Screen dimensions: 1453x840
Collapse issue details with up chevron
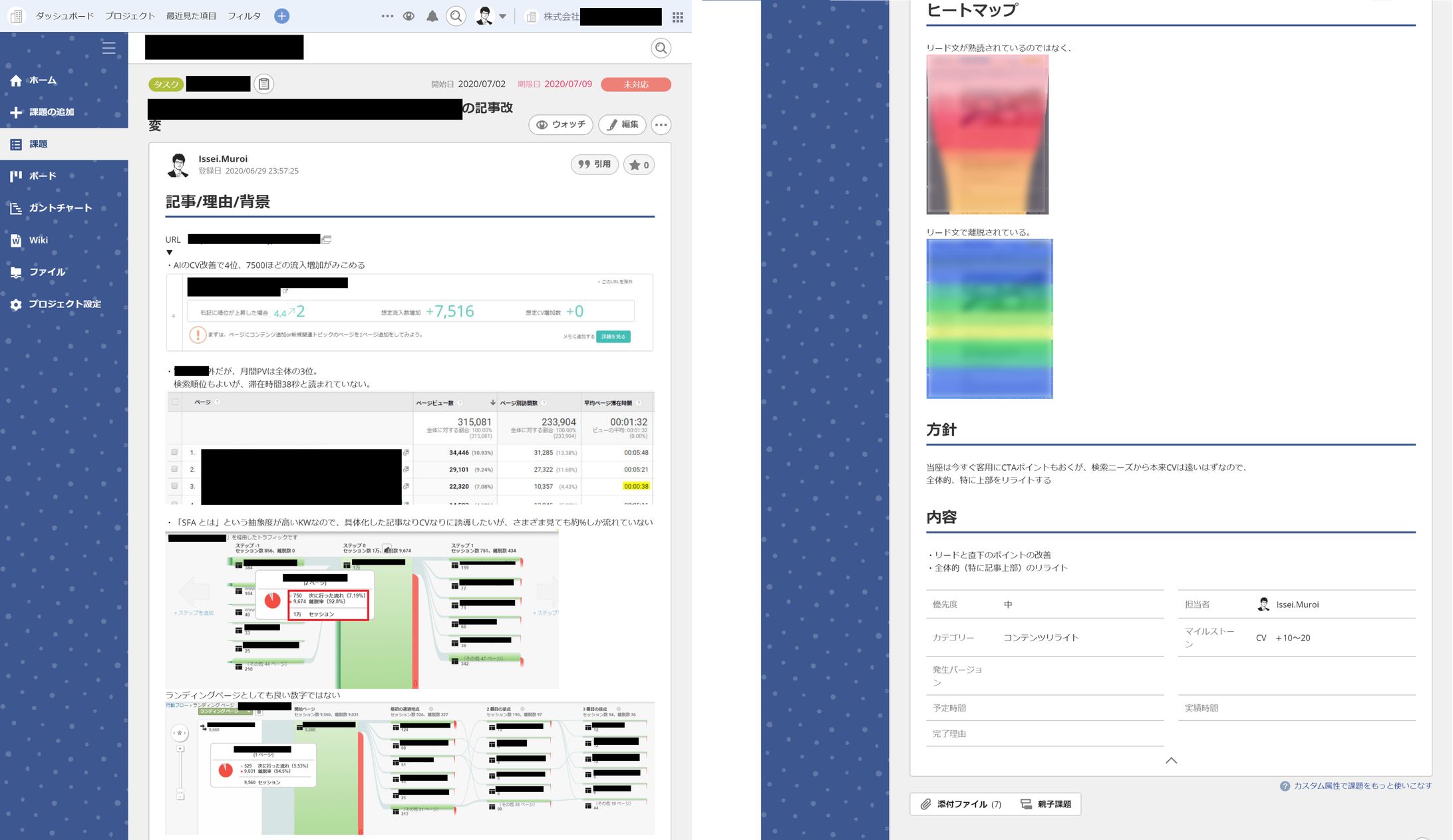(x=1171, y=760)
